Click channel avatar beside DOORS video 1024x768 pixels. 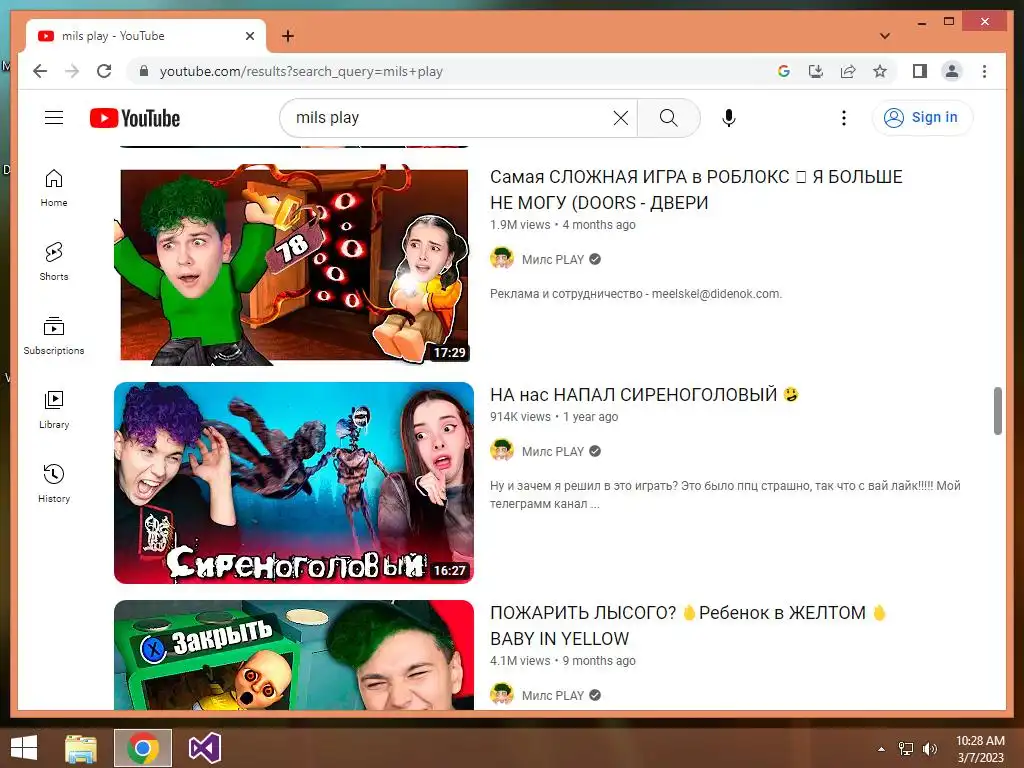[502, 259]
